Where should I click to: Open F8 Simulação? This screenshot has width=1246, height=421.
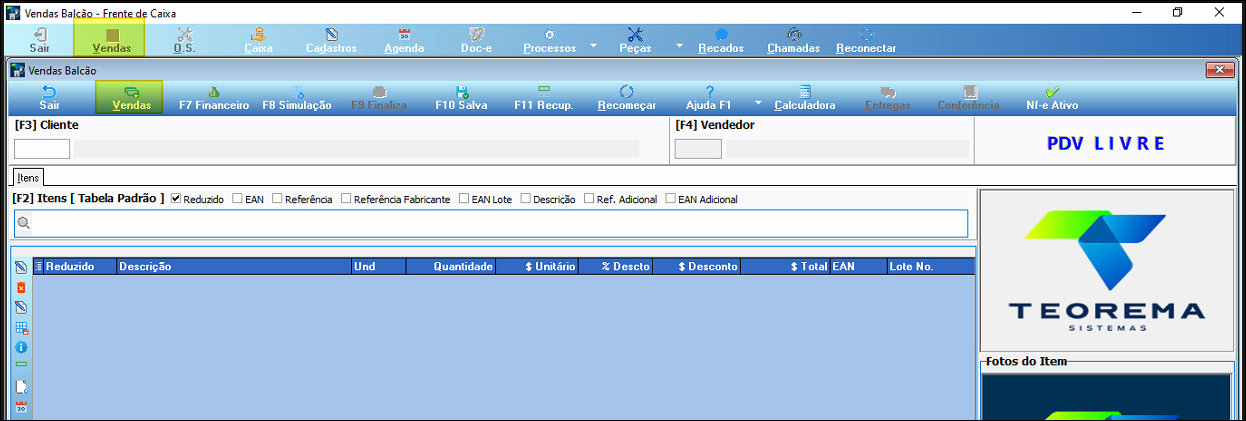click(297, 98)
